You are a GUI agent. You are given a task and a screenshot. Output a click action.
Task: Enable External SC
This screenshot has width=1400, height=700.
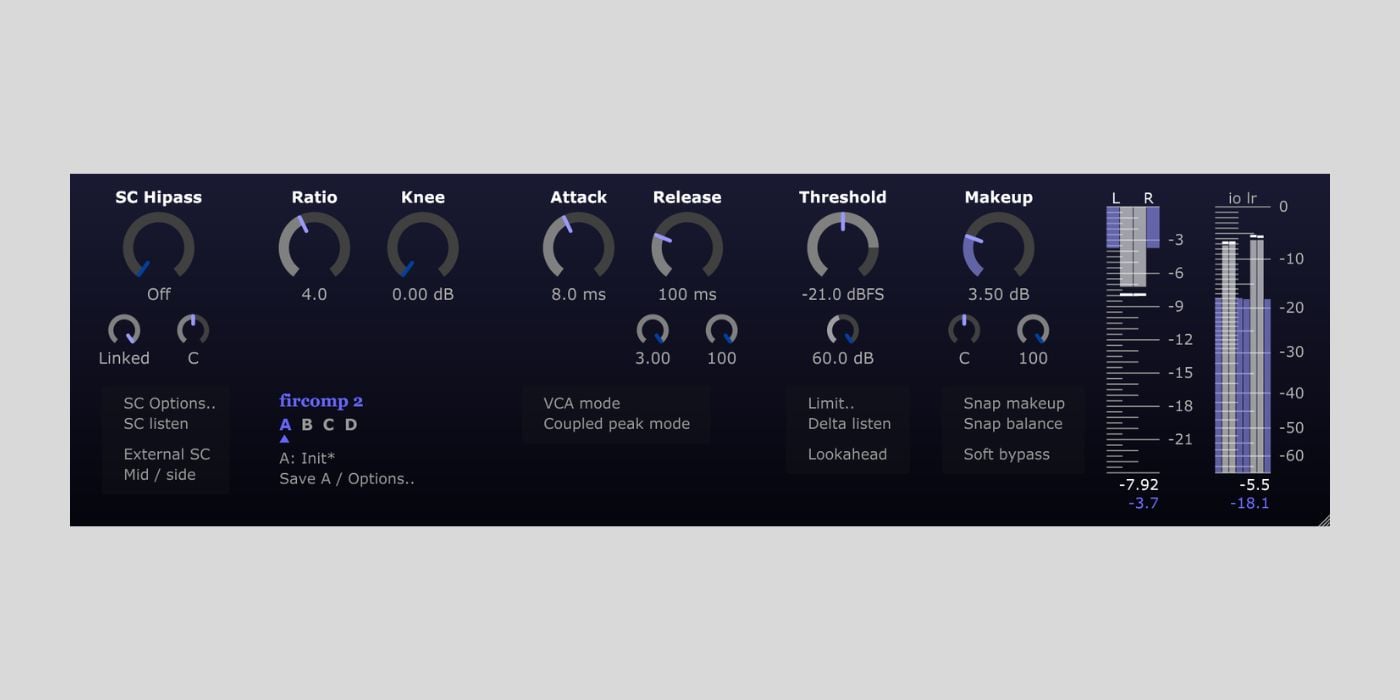tap(167, 454)
